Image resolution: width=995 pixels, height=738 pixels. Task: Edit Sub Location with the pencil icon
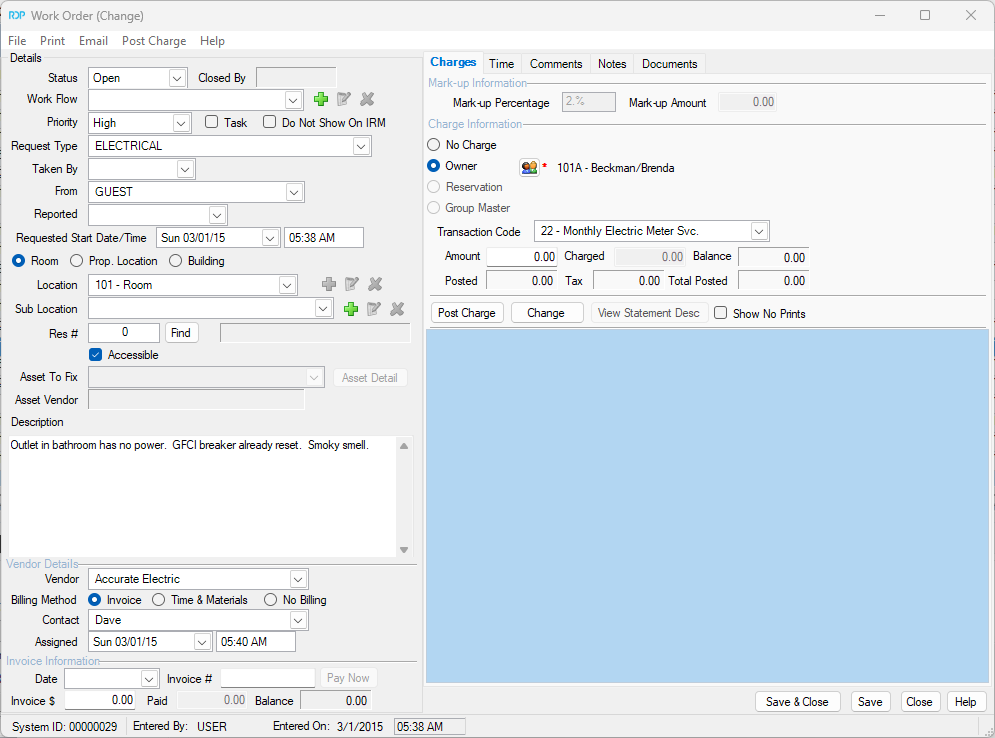tap(374, 309)
